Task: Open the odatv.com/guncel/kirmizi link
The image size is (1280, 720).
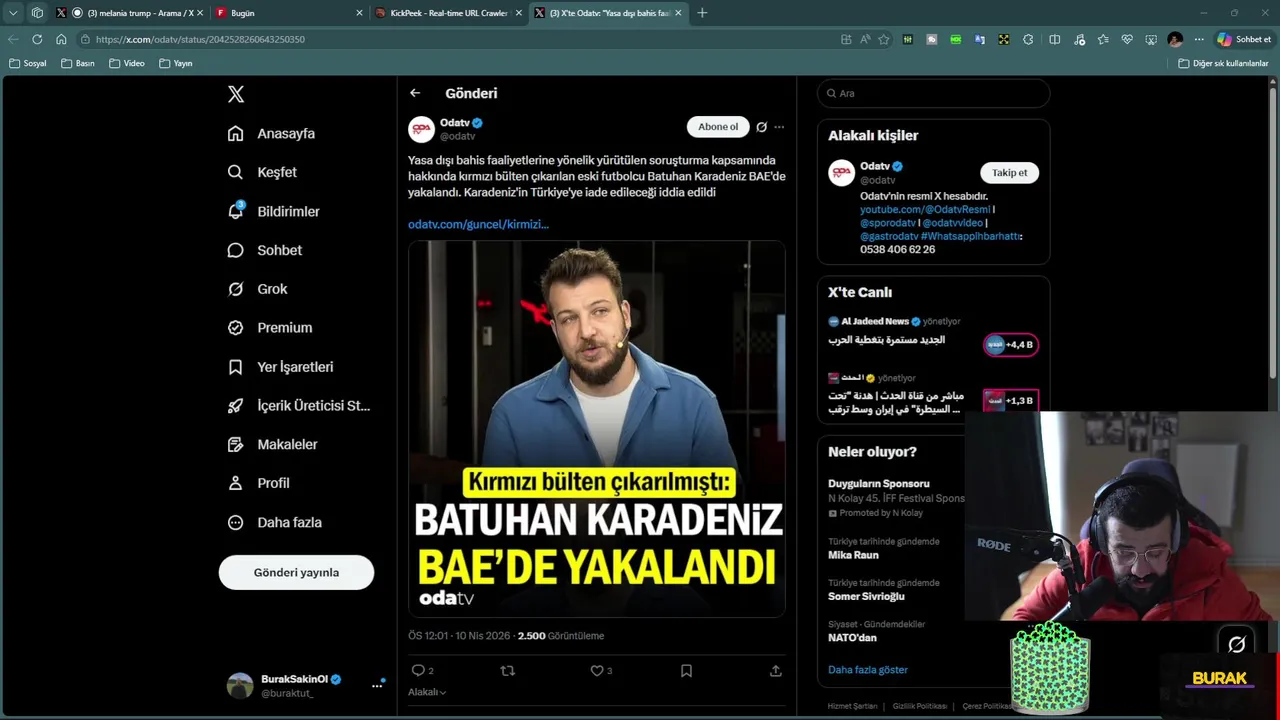Action: [x=478, y=224]
